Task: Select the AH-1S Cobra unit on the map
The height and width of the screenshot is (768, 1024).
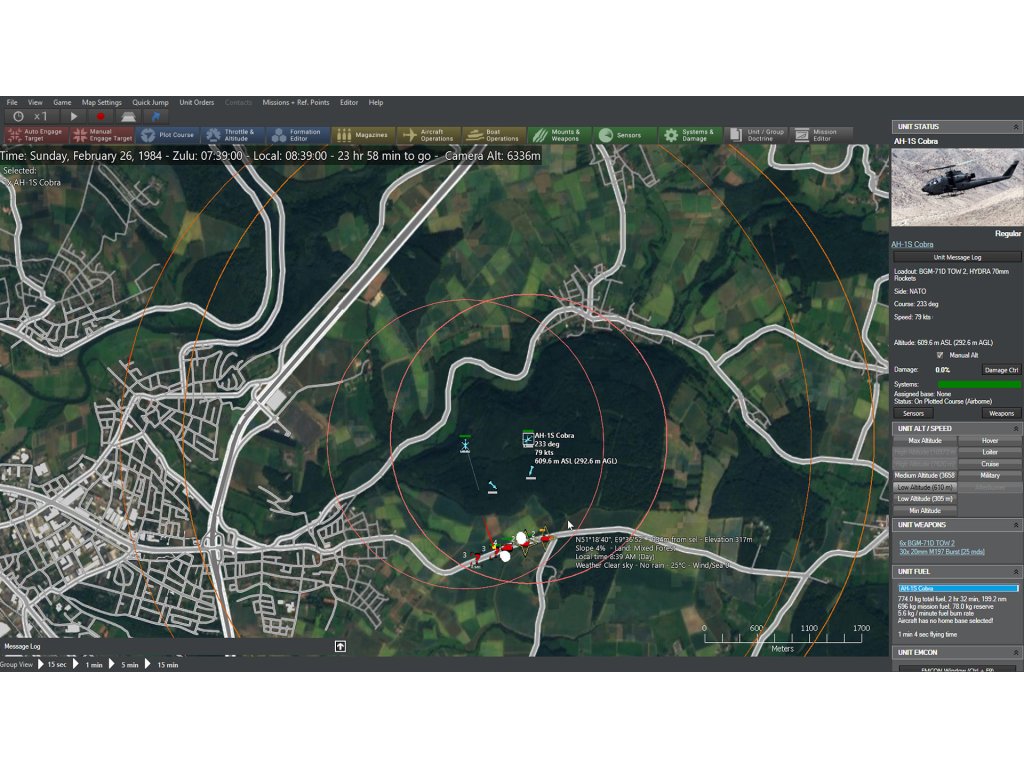Action: click(528, 440)
